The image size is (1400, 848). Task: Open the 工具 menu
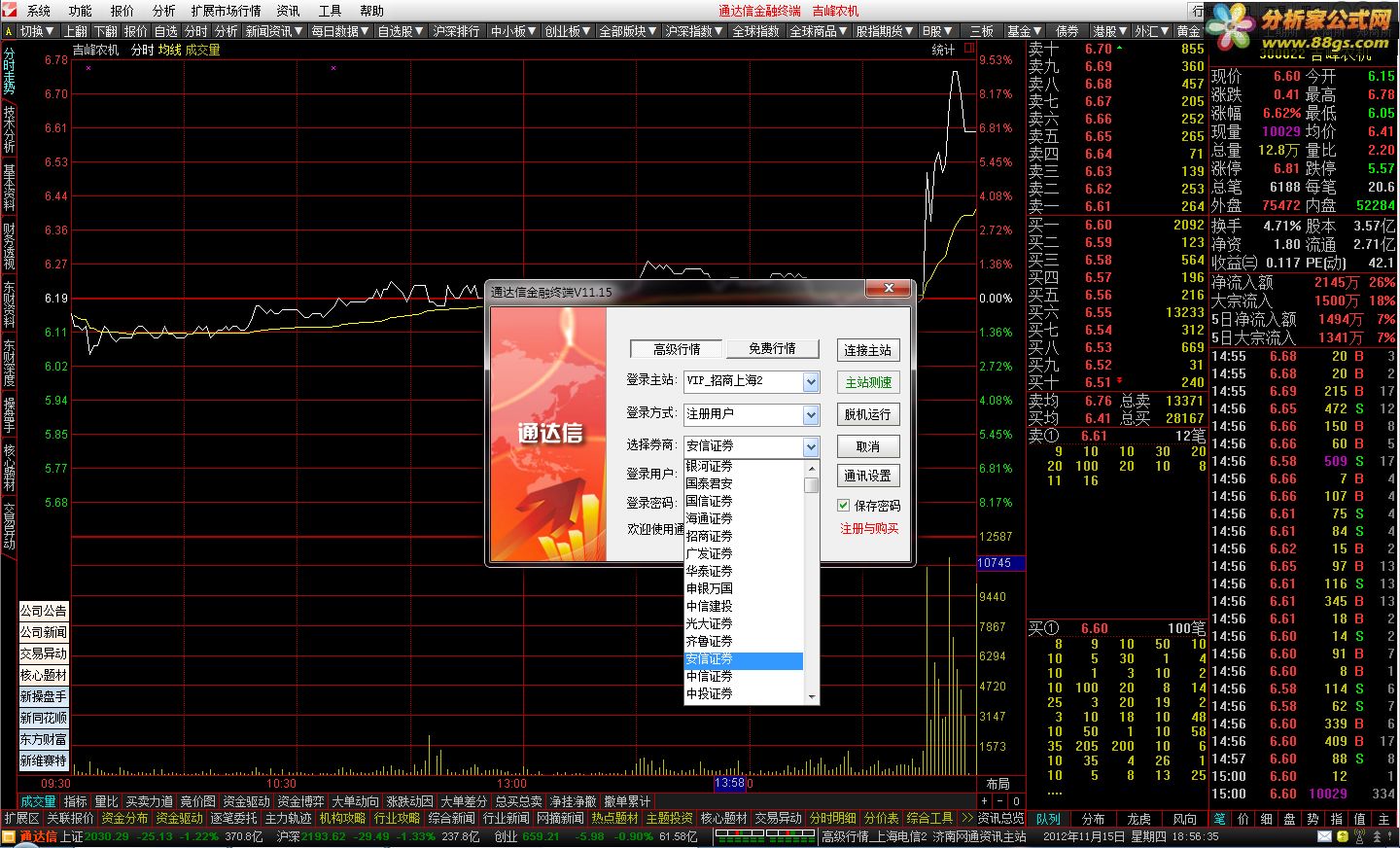(x=330, y=11)
